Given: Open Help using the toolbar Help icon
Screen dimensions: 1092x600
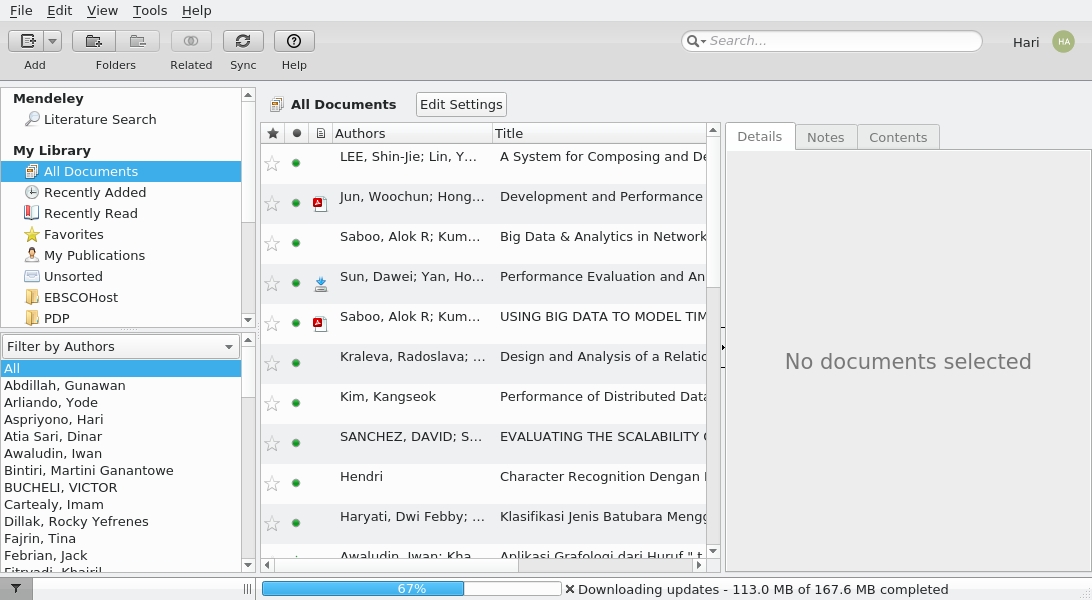Looking at the screenshot, I should (x=293, y=40).
